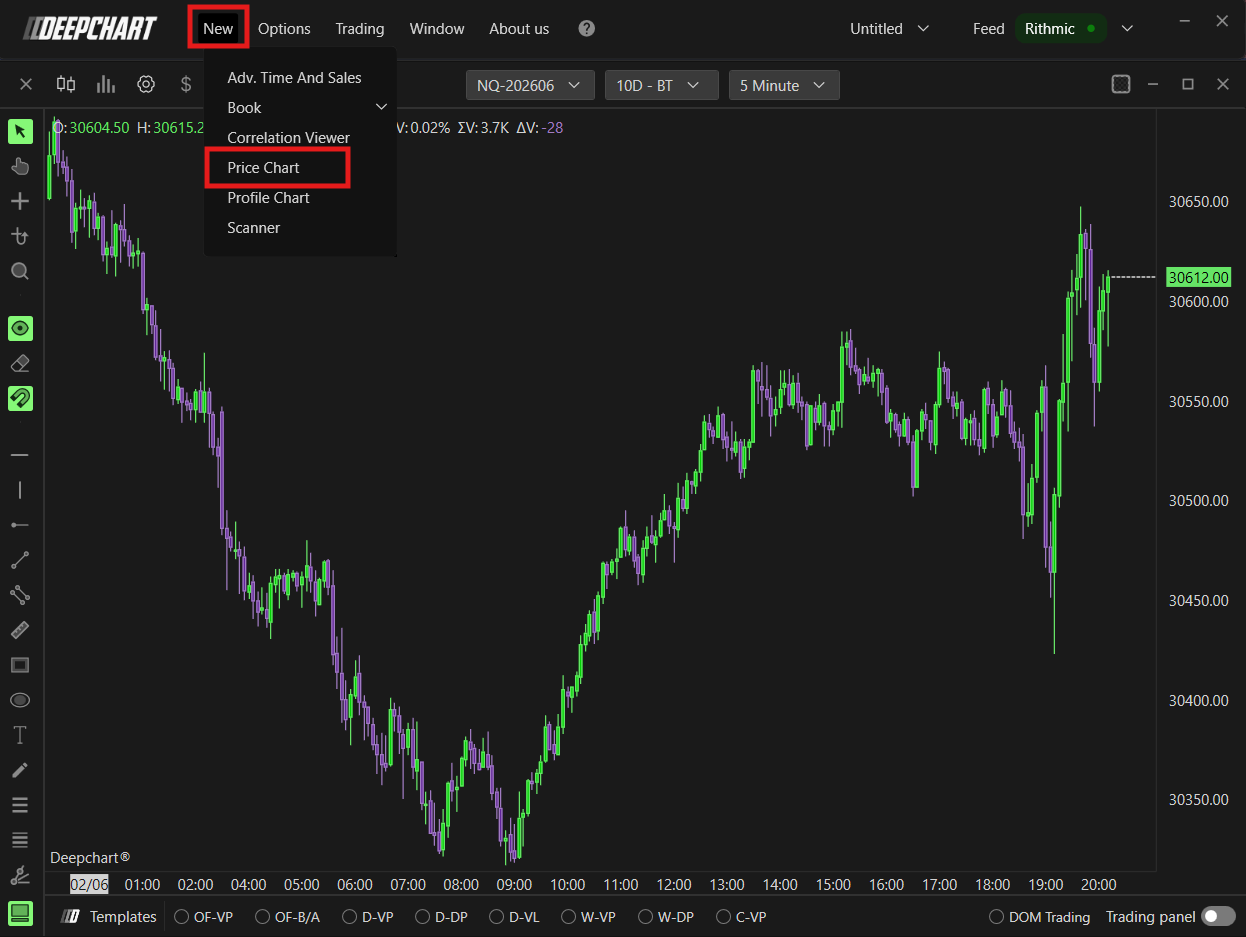The height and width of the screenshot is (937, 1246).
Task: Open the Window menu
Action: pyautogui.click(x=437, y=29)
